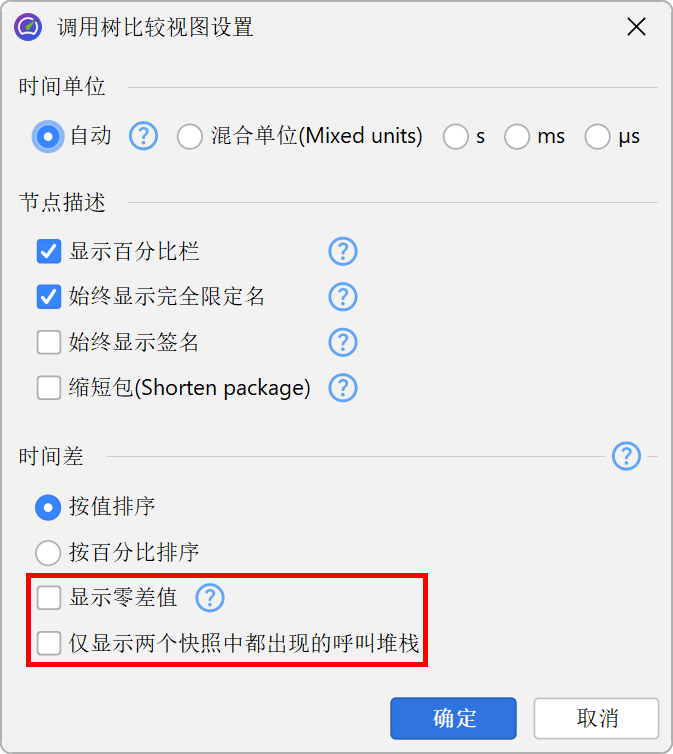Click help icon beside 显示零差值

[x=210, y=598]
